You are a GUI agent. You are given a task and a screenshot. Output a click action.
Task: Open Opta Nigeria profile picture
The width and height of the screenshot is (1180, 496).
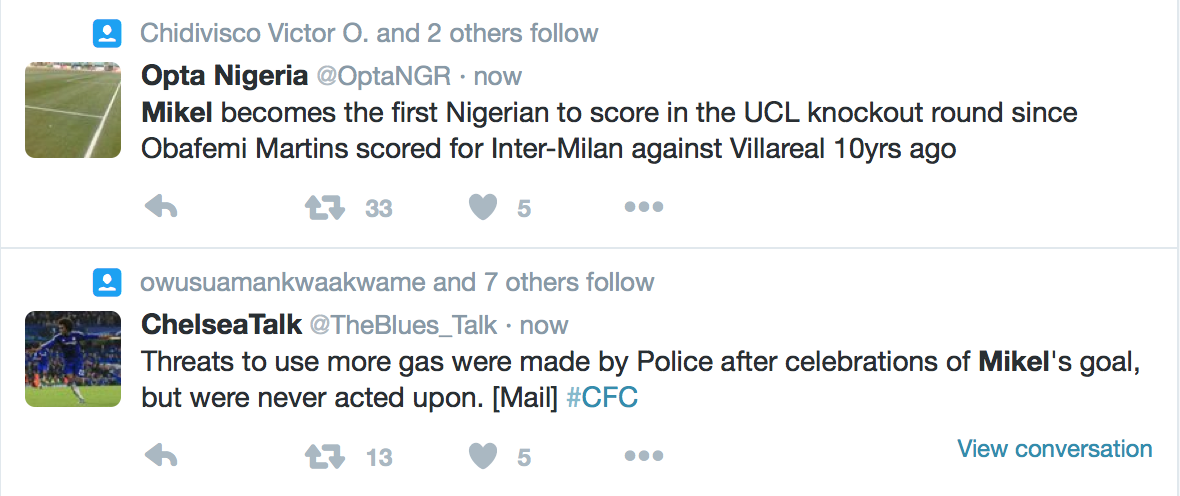click(x=72, y=109)
